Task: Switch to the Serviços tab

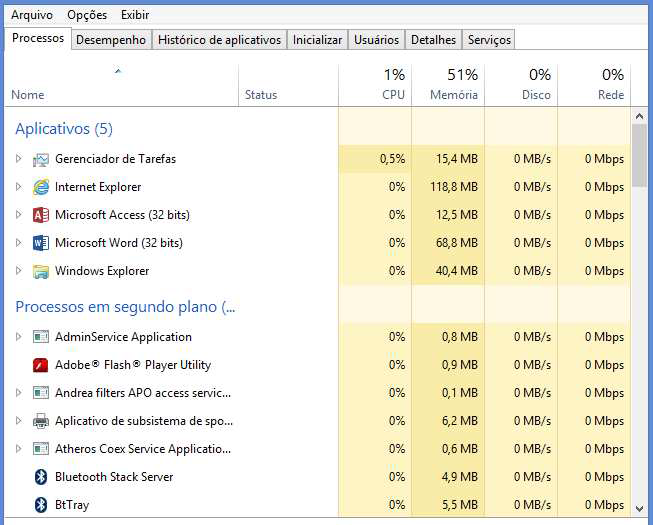Action: [489, 40]
